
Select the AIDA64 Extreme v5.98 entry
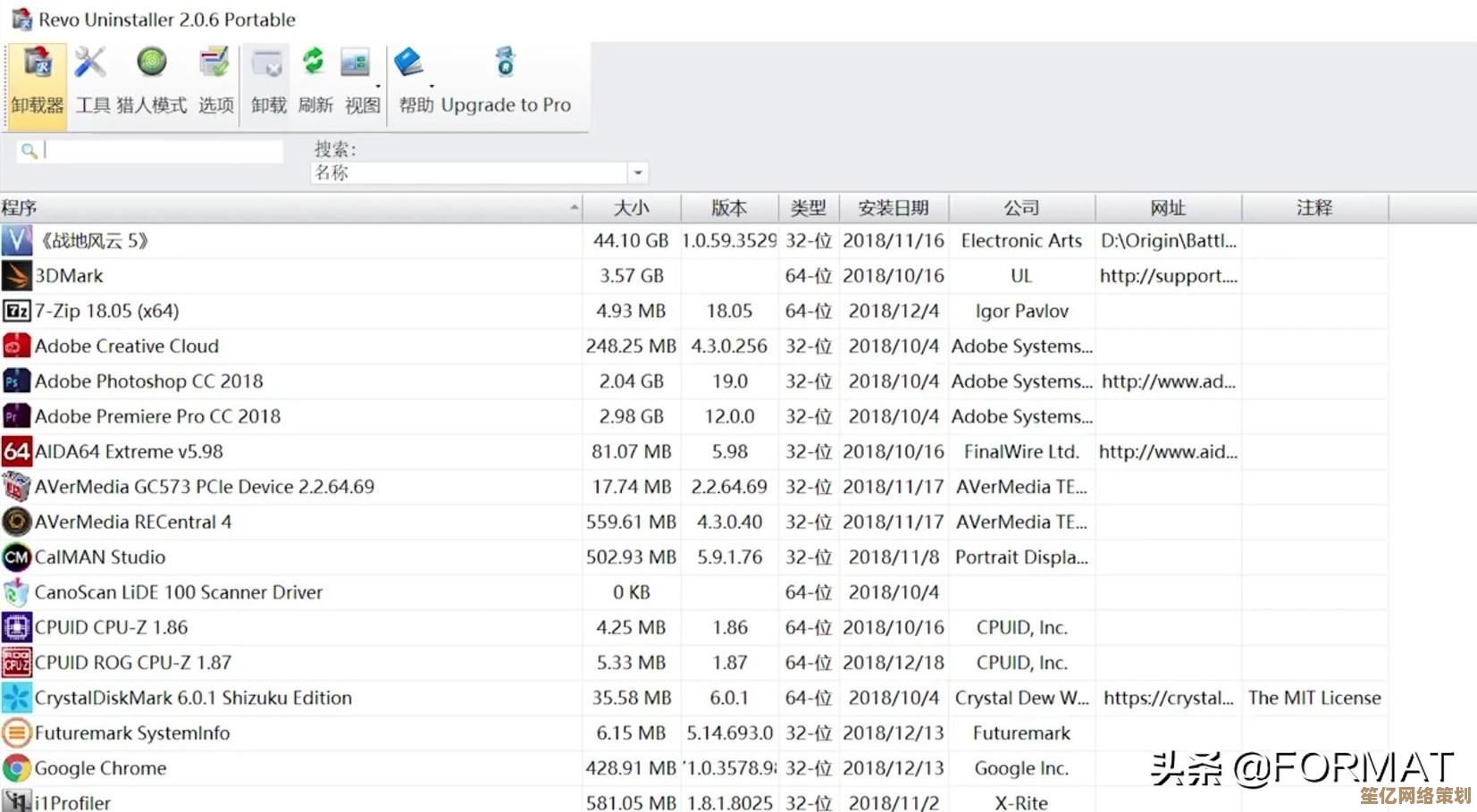tap(129, 452)
